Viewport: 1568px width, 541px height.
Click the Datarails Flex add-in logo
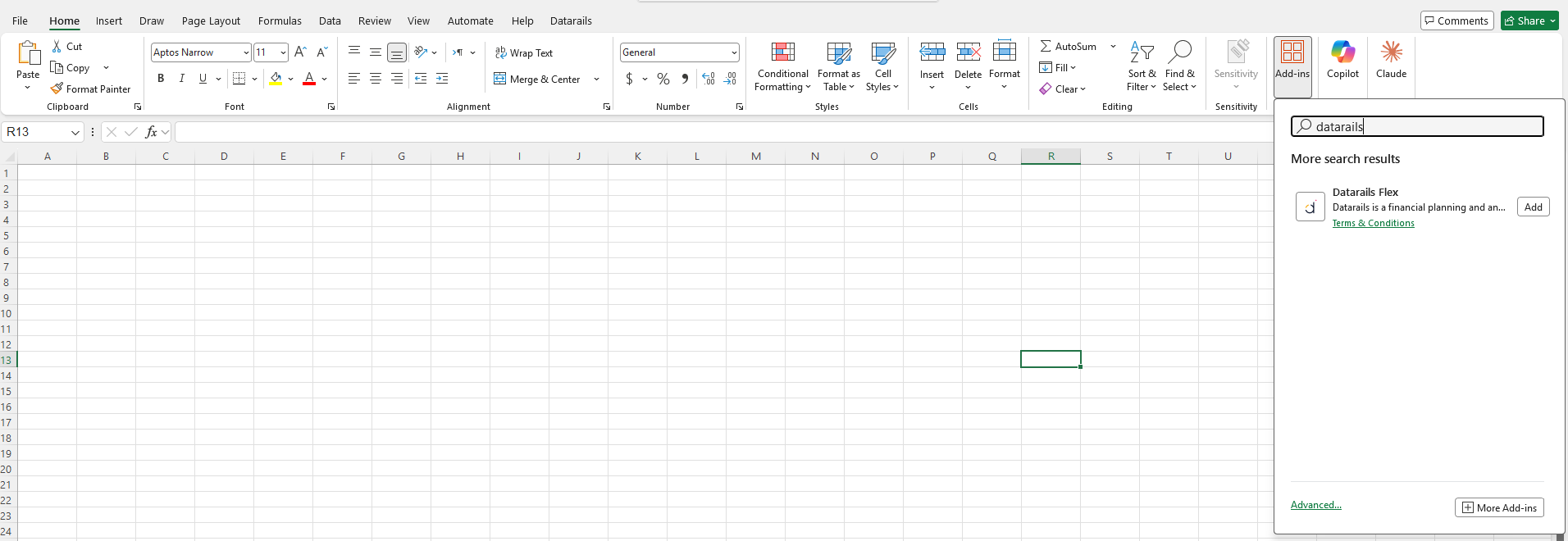click(1310, 207)
